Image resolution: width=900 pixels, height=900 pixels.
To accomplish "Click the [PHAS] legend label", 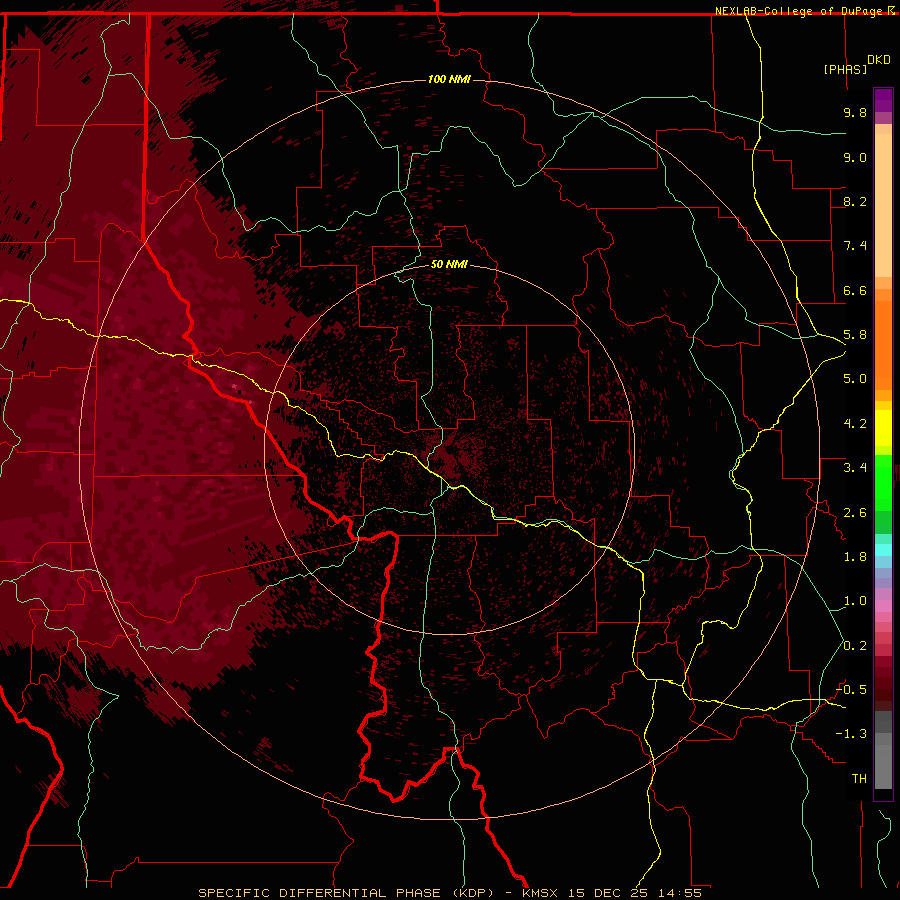I will 845,69.
